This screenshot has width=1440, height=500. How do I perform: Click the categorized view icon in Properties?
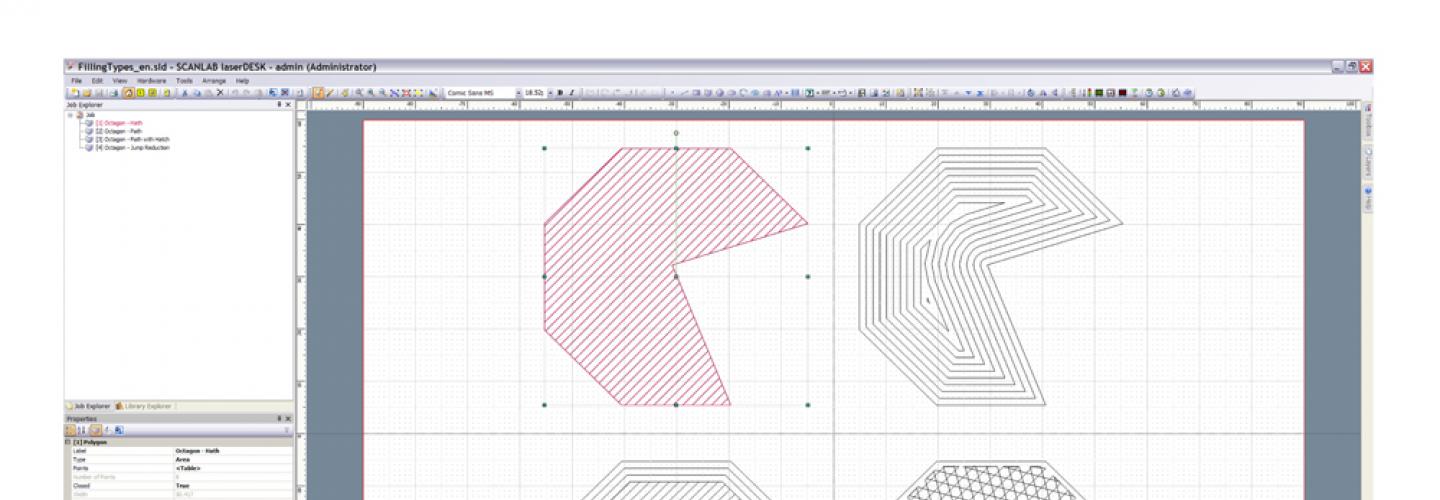click(72, 430)
